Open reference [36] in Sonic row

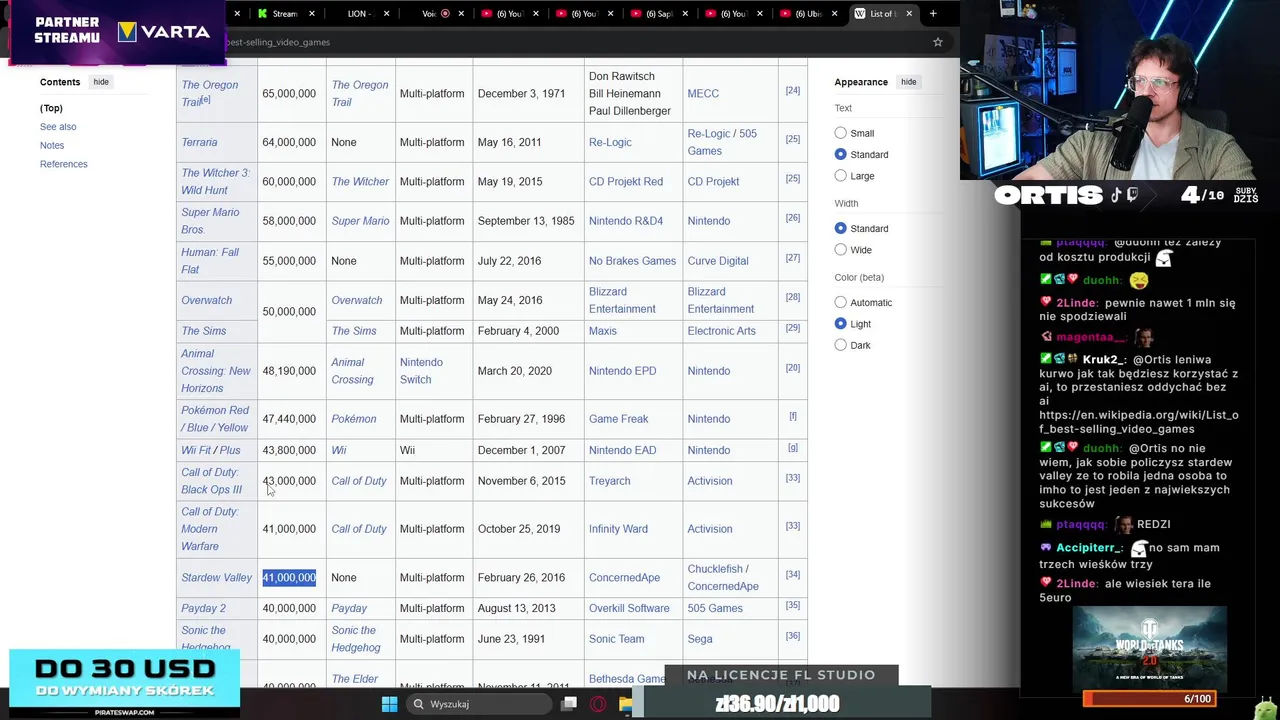793,636
